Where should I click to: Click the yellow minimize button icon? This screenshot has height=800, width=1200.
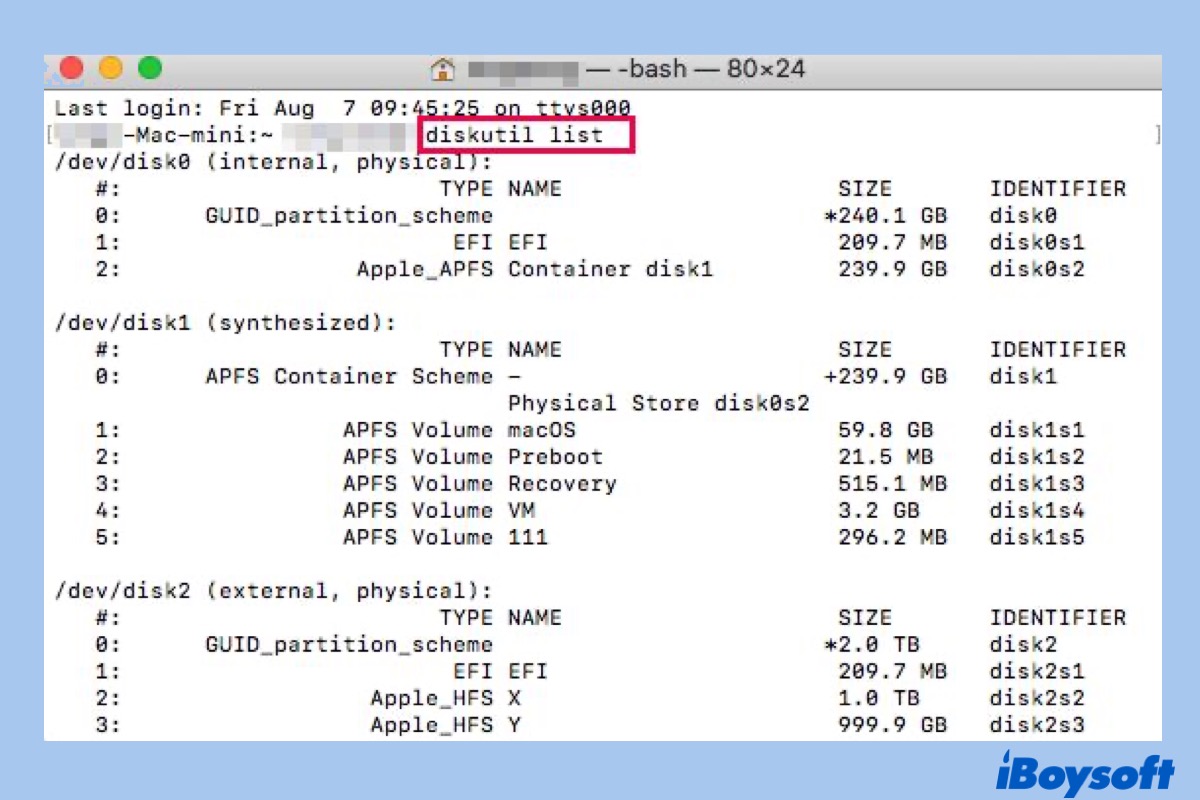pos(111,66)
